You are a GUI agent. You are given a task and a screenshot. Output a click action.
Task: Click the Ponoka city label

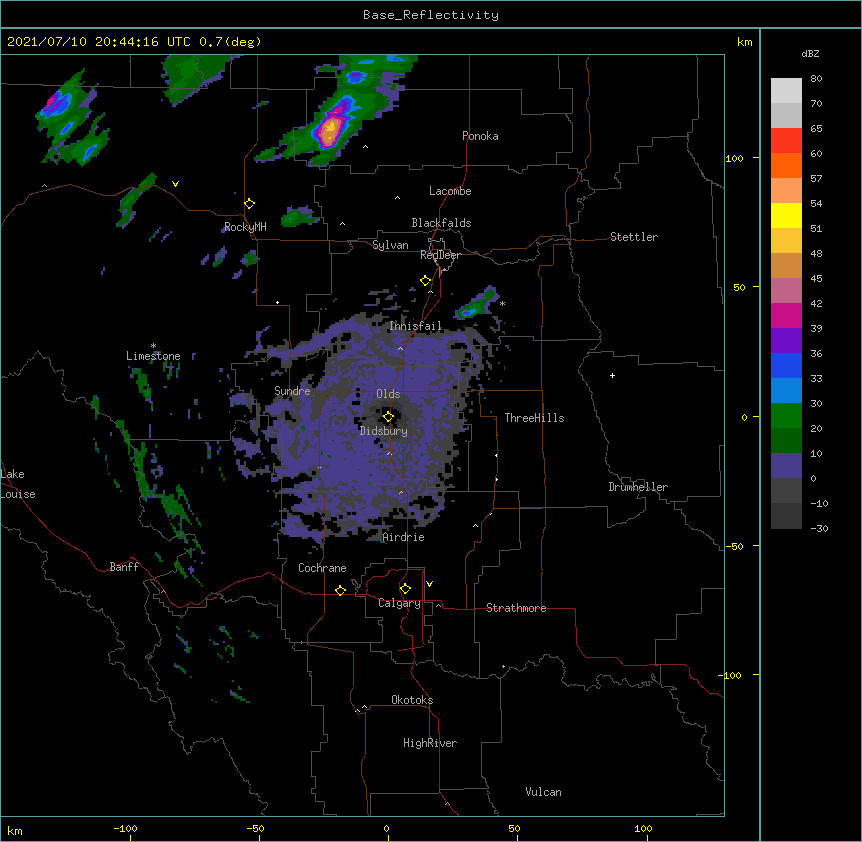click(x=480, y=136)
